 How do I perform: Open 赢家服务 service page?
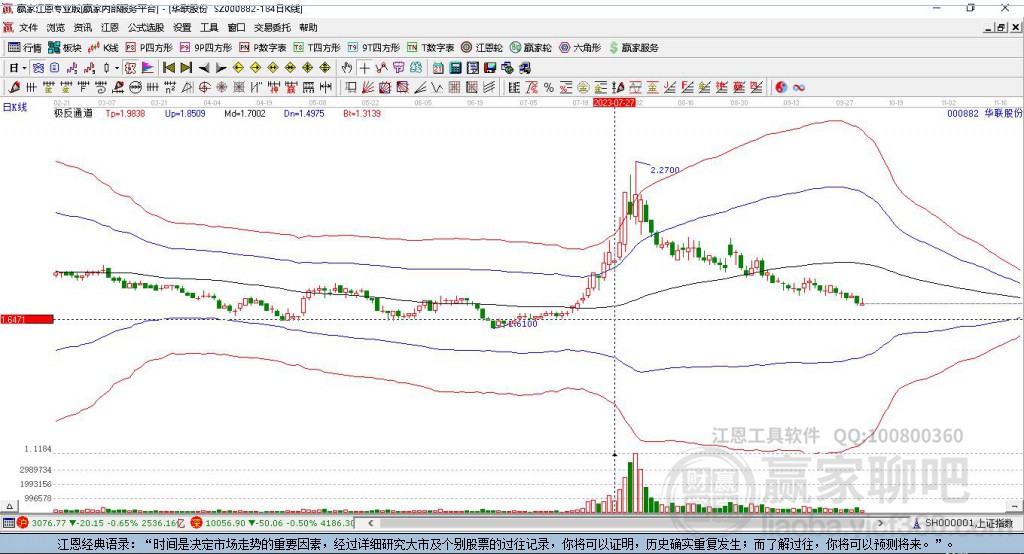(x=633, y=48)
